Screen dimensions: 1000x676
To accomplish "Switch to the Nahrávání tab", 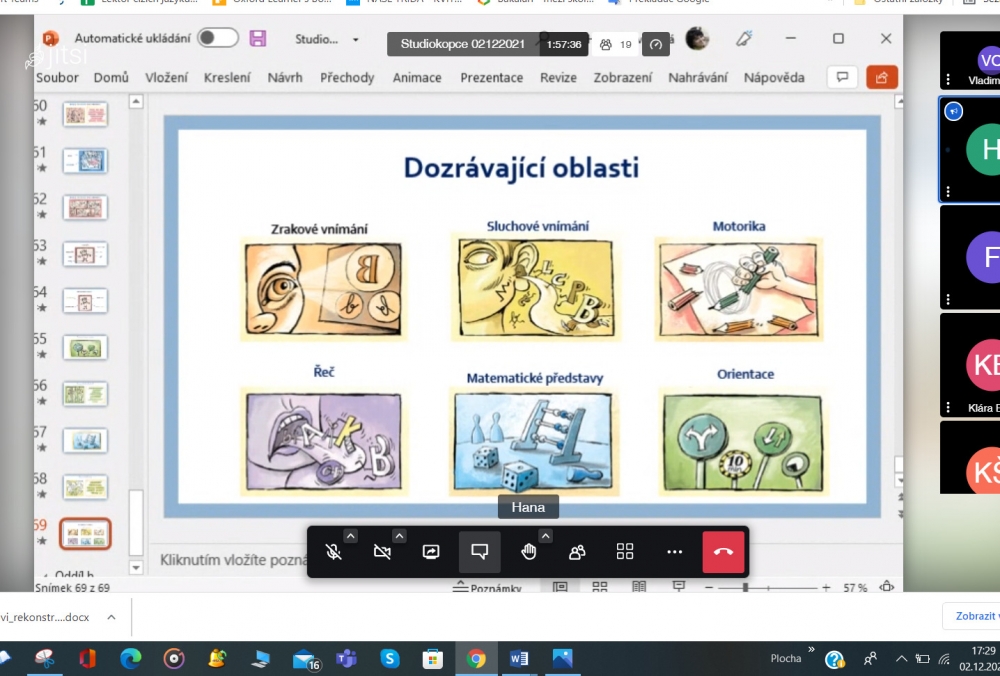I will (x=698, y=78).
